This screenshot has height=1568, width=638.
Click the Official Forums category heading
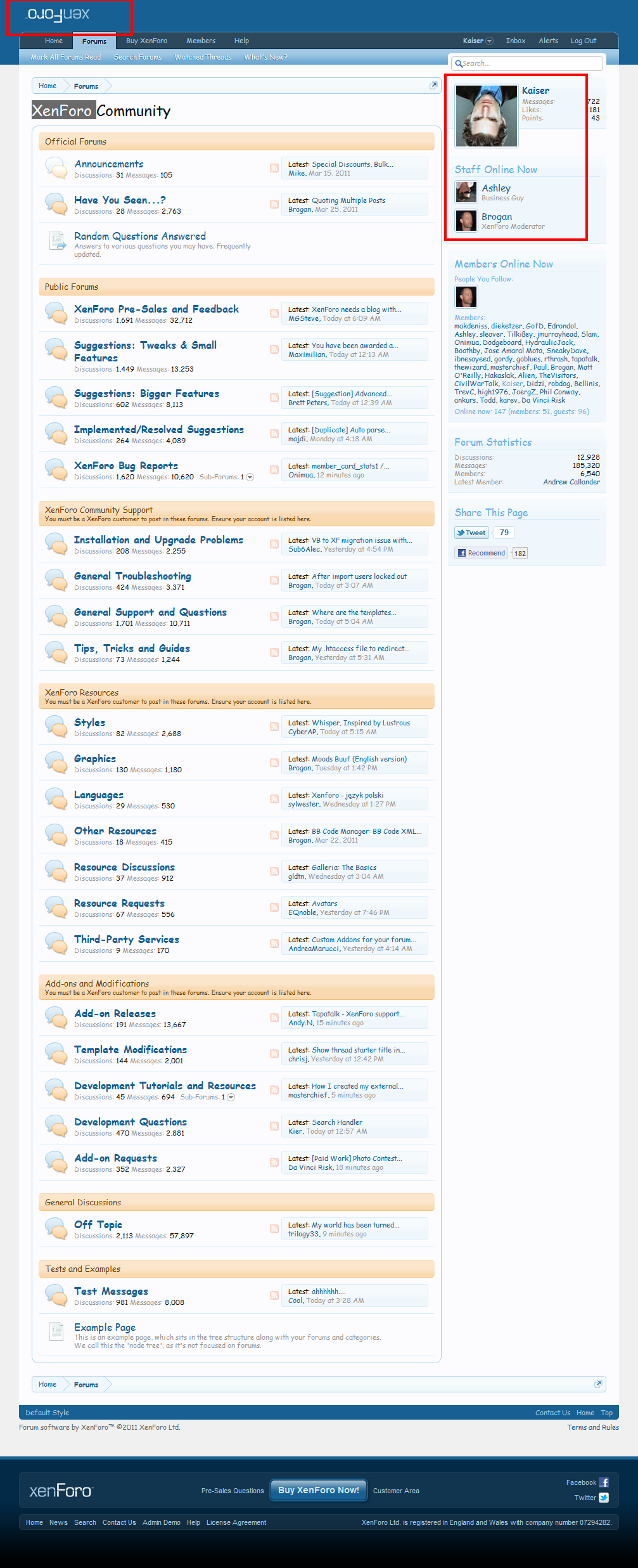(x=236, y=141)
